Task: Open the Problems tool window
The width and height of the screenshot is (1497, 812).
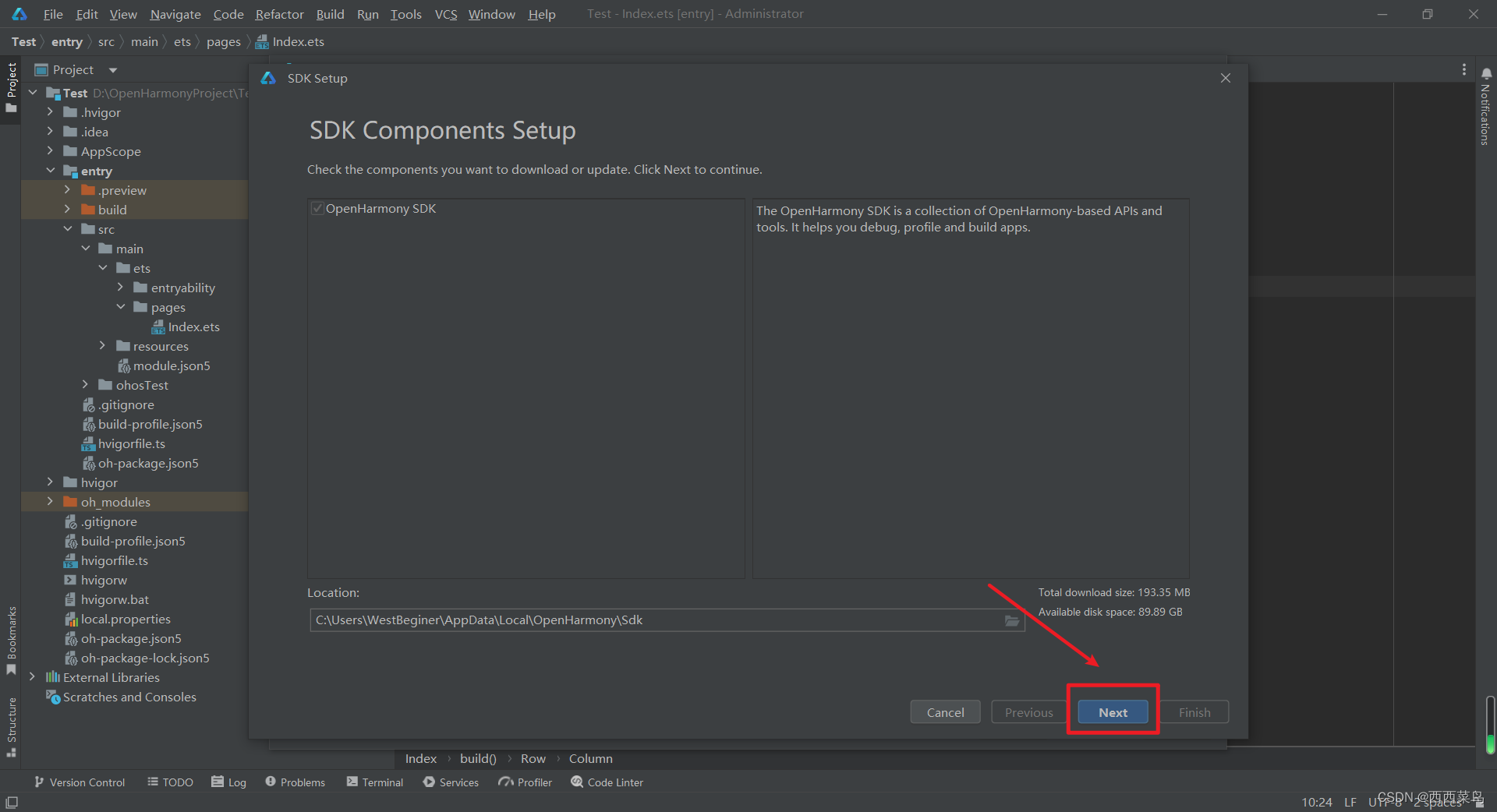Action: 295,782
